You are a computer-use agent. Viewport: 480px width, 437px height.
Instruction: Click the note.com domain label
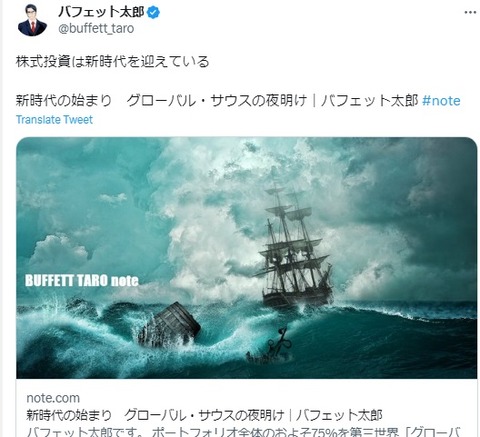pyautogui.click(x=53, y=398)
